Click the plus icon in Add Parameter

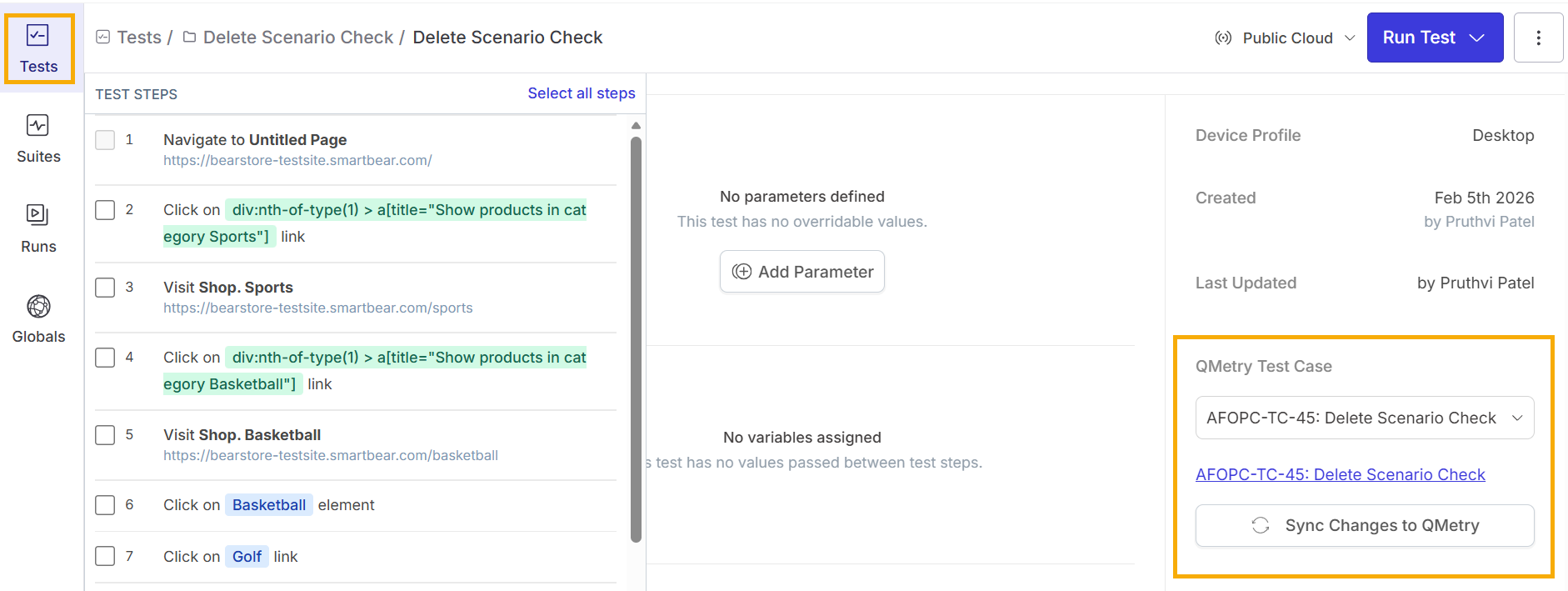[742, 272]
